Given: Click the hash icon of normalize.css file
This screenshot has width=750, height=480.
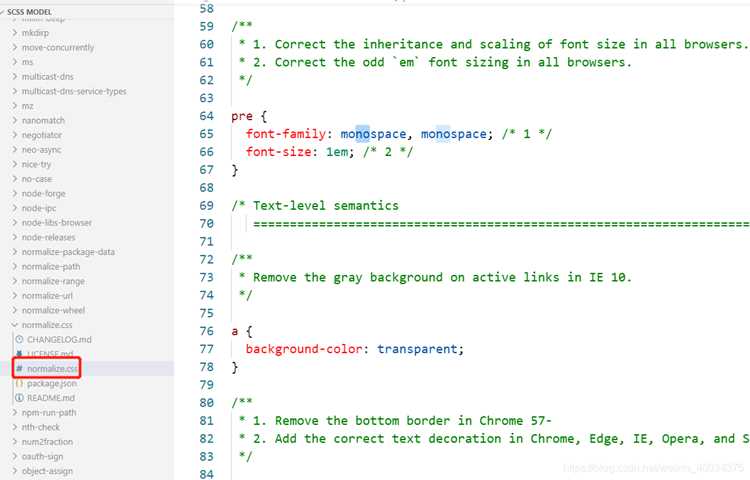Looking at the screenshot, I should point(19,369).
